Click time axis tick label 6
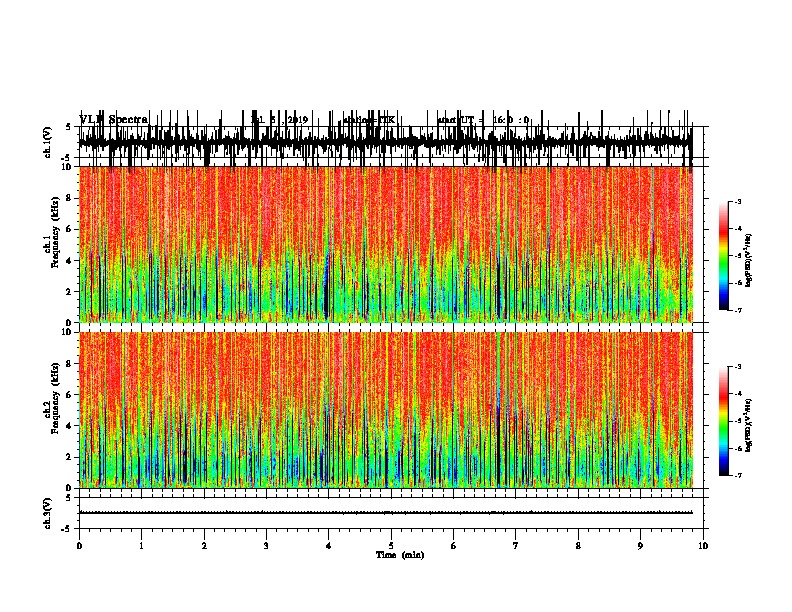Screen dimensions: 792x612 (x=454, y=546)
